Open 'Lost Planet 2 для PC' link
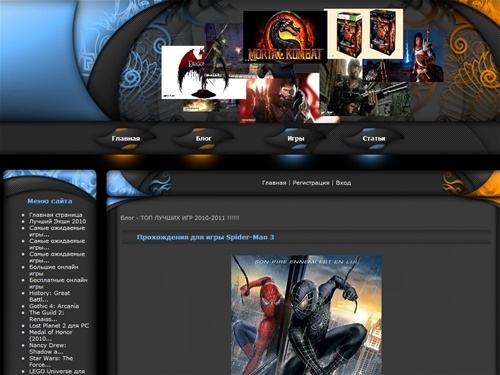500x375 pixels. (59, 326)
